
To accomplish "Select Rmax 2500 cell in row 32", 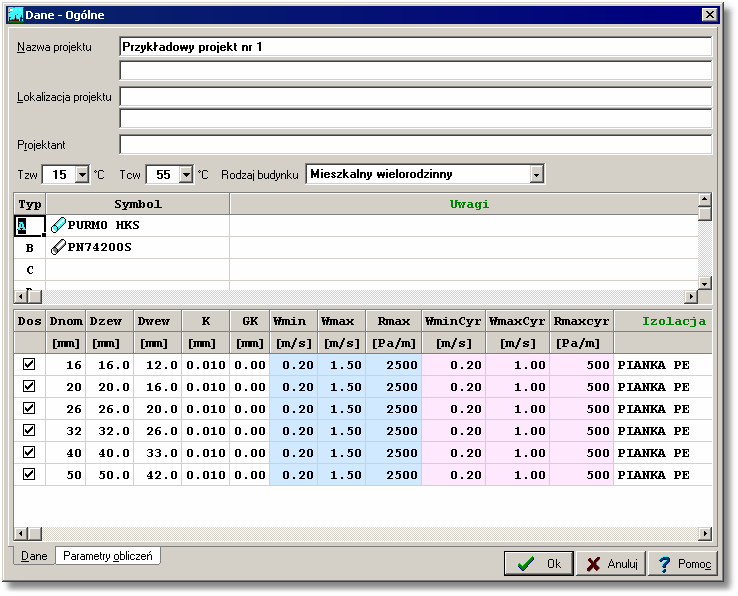I will [394, 431].
